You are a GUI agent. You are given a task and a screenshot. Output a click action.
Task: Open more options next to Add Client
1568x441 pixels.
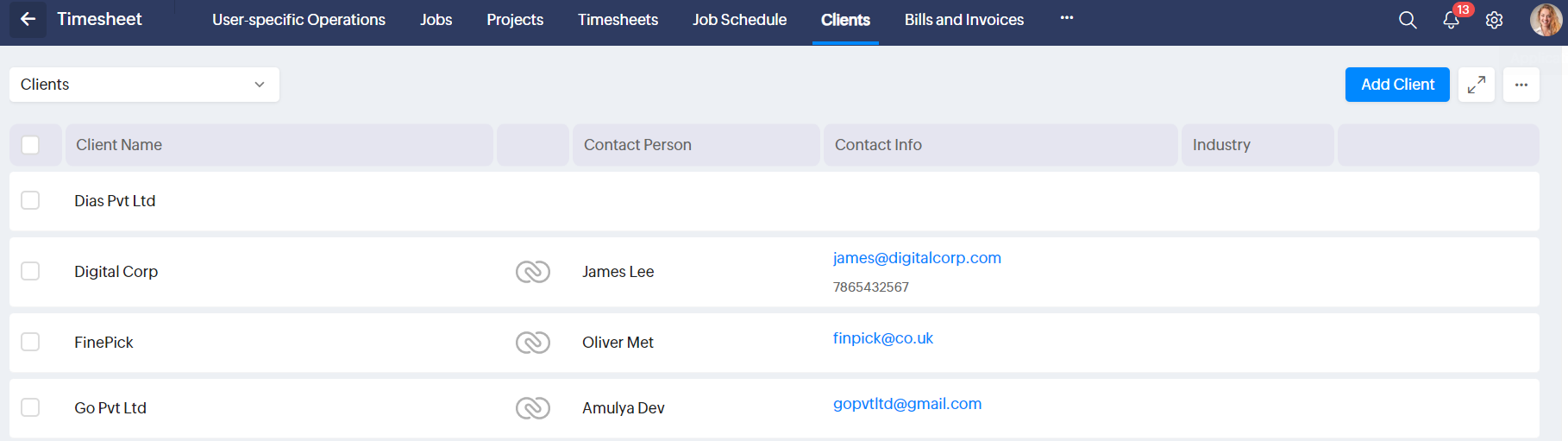[x=1521, y=85]
